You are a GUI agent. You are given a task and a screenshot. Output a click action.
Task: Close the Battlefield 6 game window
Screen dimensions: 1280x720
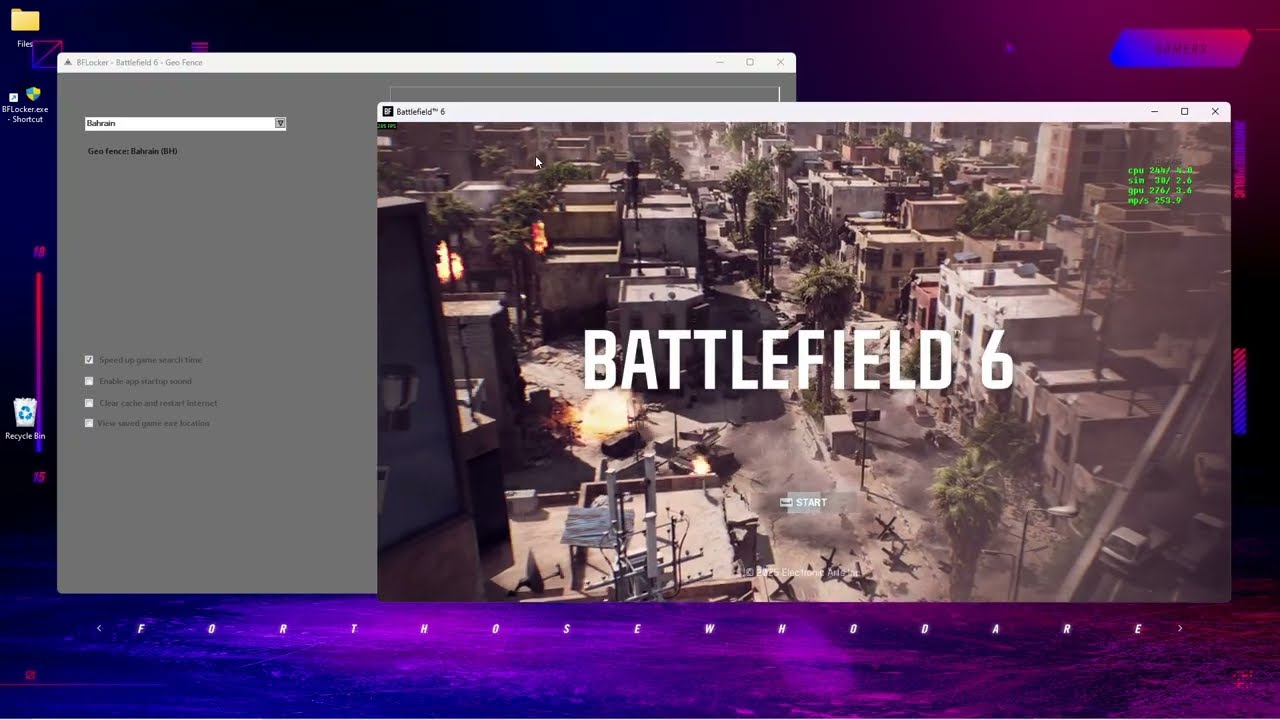(x=1215, y=112)
